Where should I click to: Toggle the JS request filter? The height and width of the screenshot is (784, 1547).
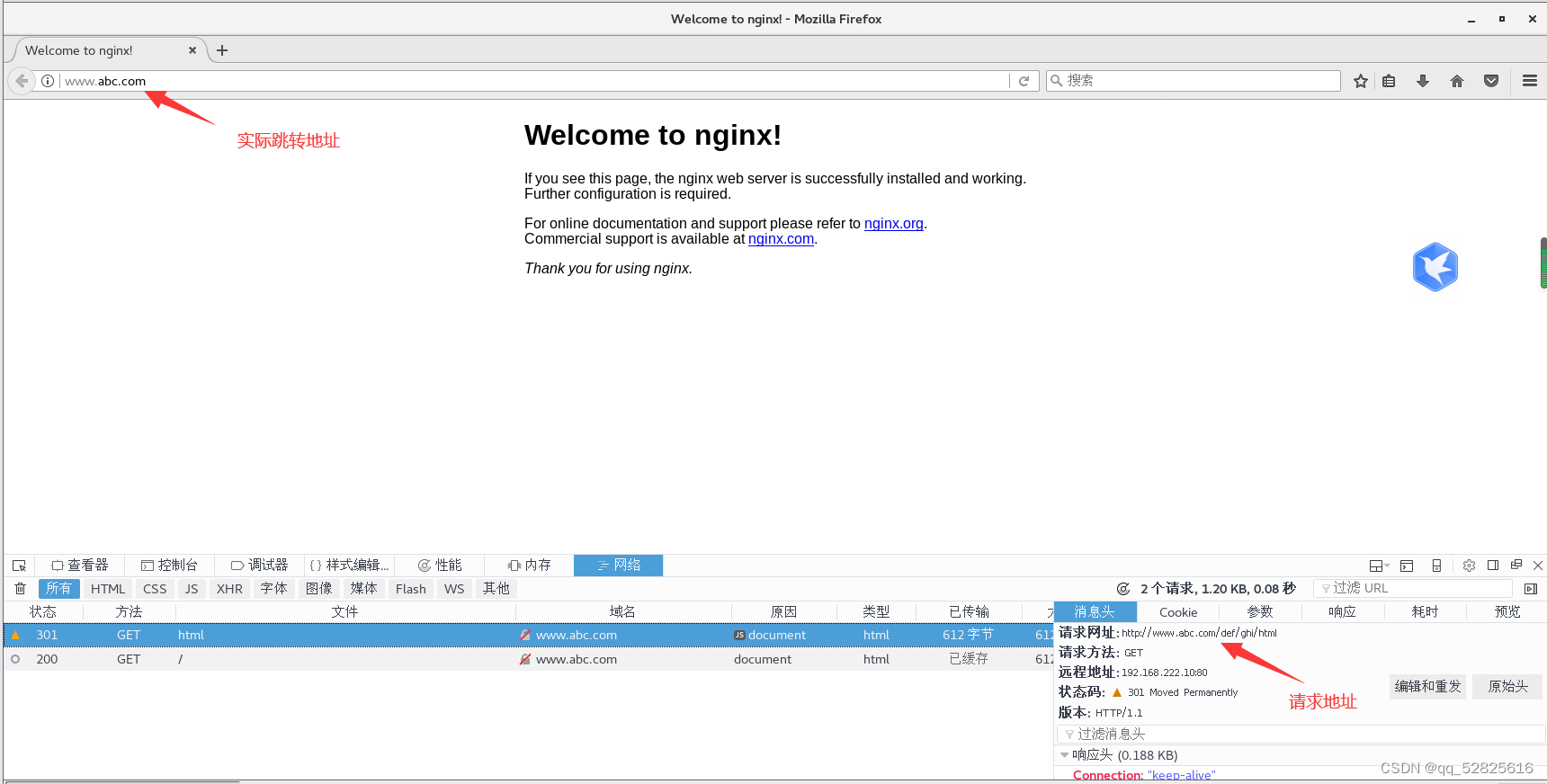pyautogui.click(x=192, y=589)
